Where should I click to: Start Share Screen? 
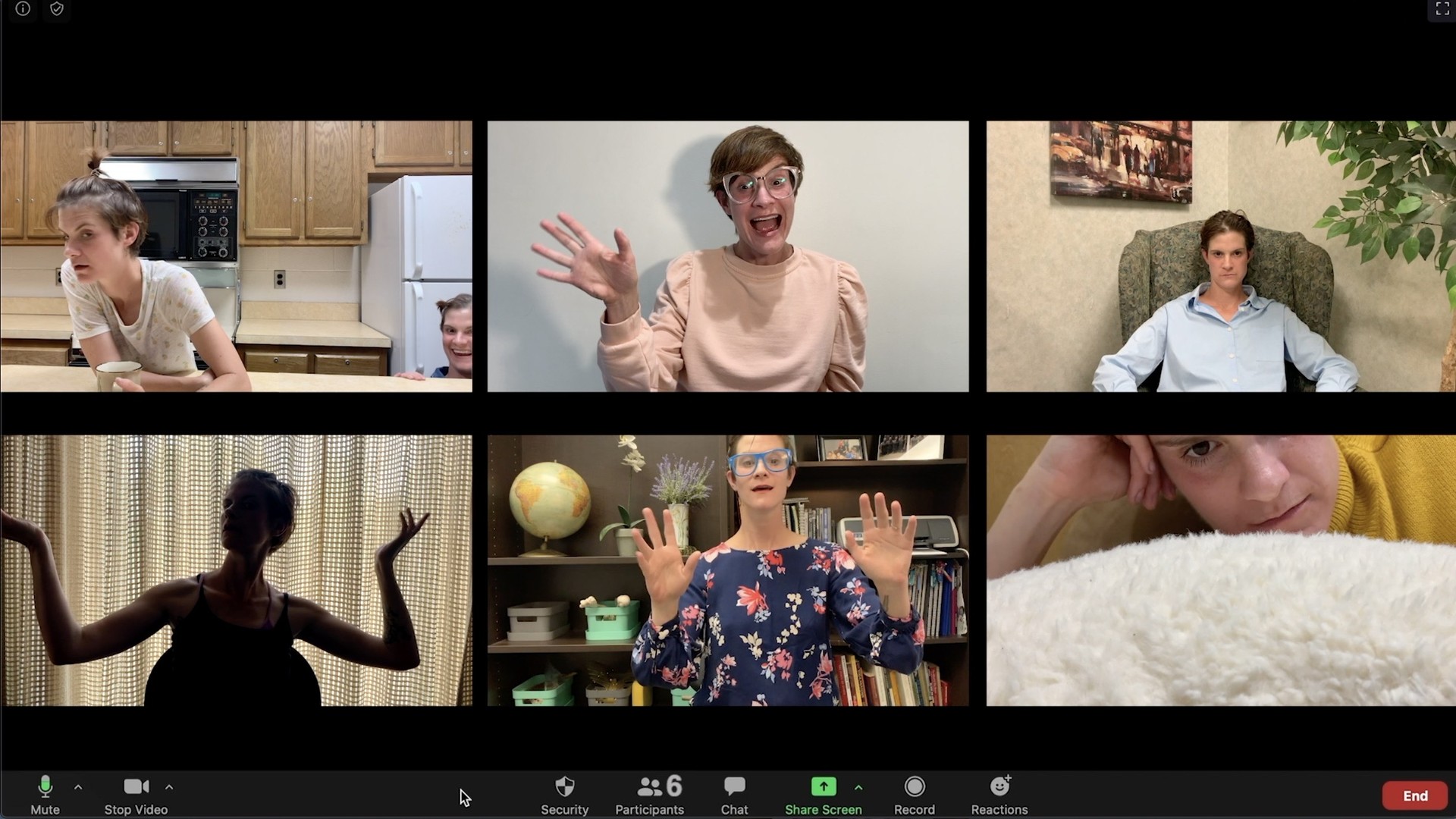(x=824, y=795)
